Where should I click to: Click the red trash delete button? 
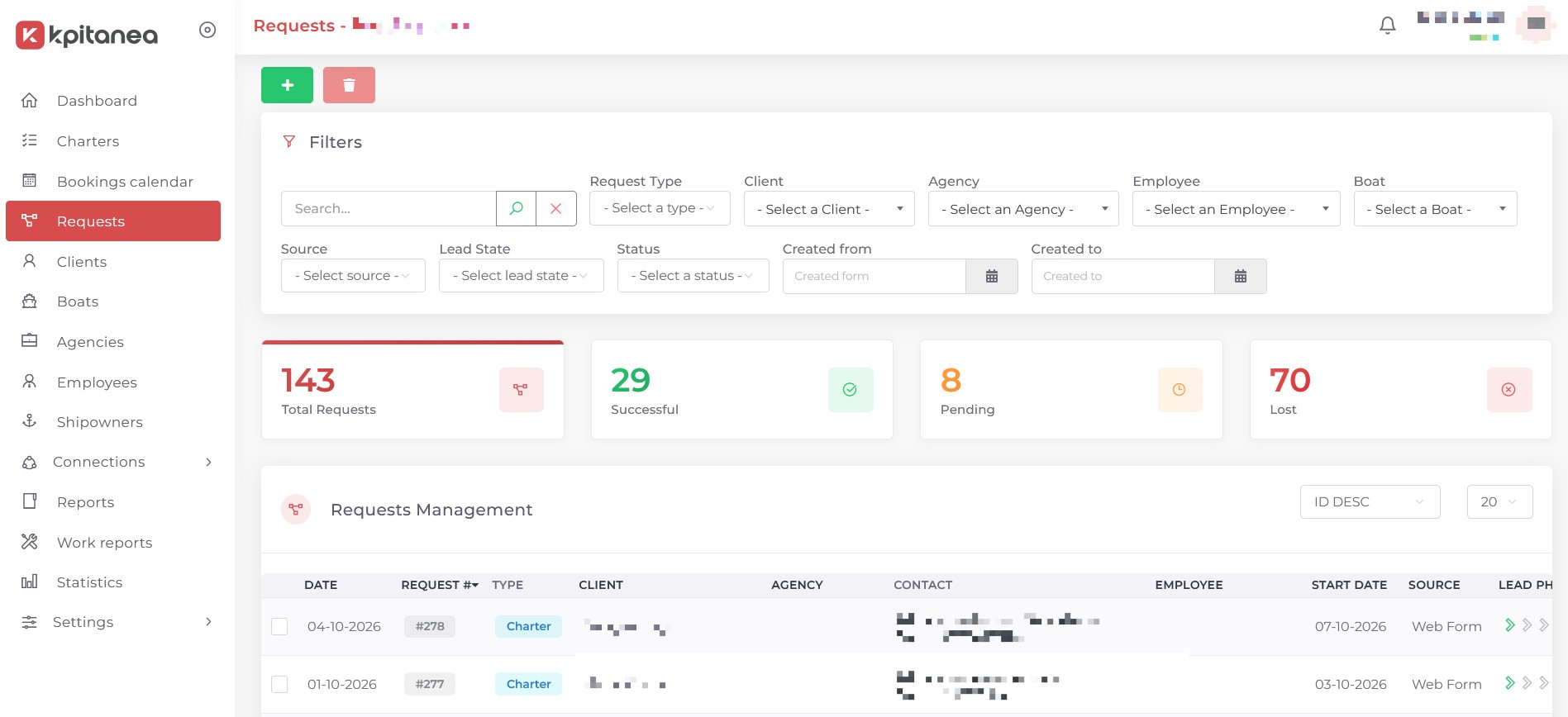[x=349, y=85]
